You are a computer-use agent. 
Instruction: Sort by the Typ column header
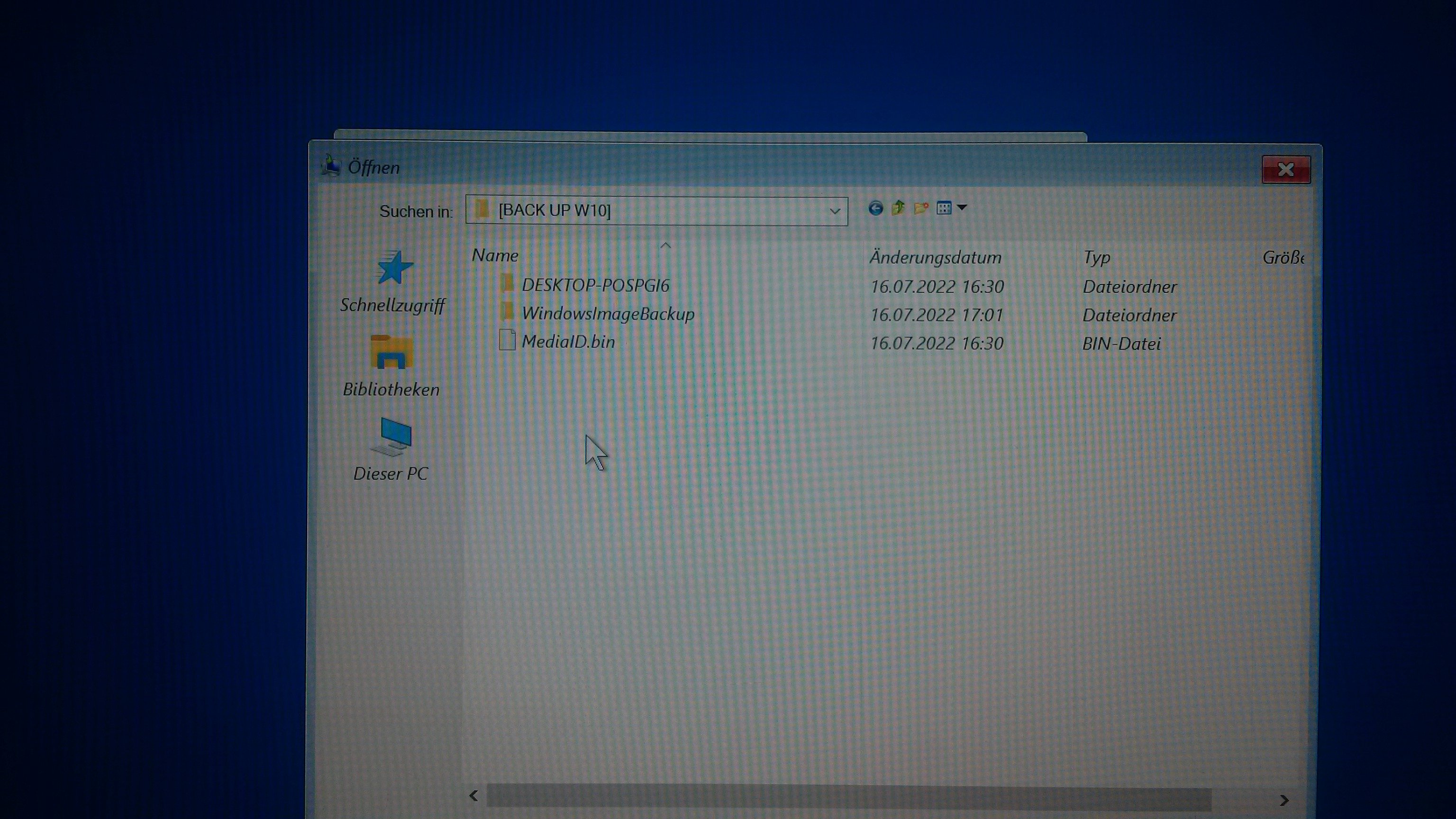(x=1097, y=258)
